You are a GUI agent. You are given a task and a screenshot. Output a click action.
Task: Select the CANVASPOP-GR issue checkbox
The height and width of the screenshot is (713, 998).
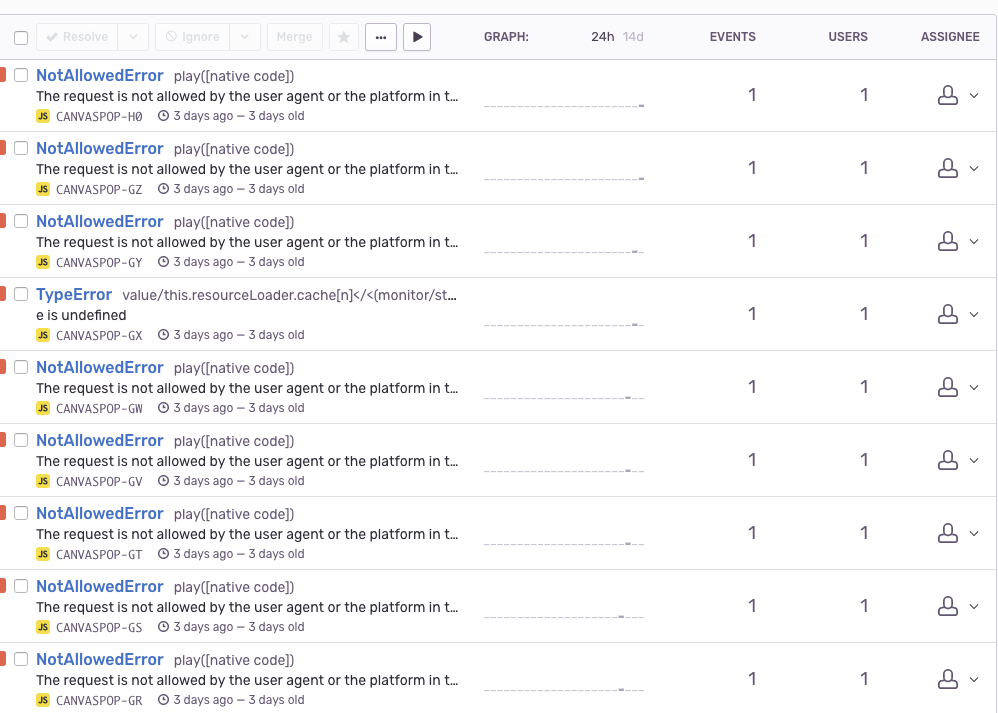[x=21, y=659]
